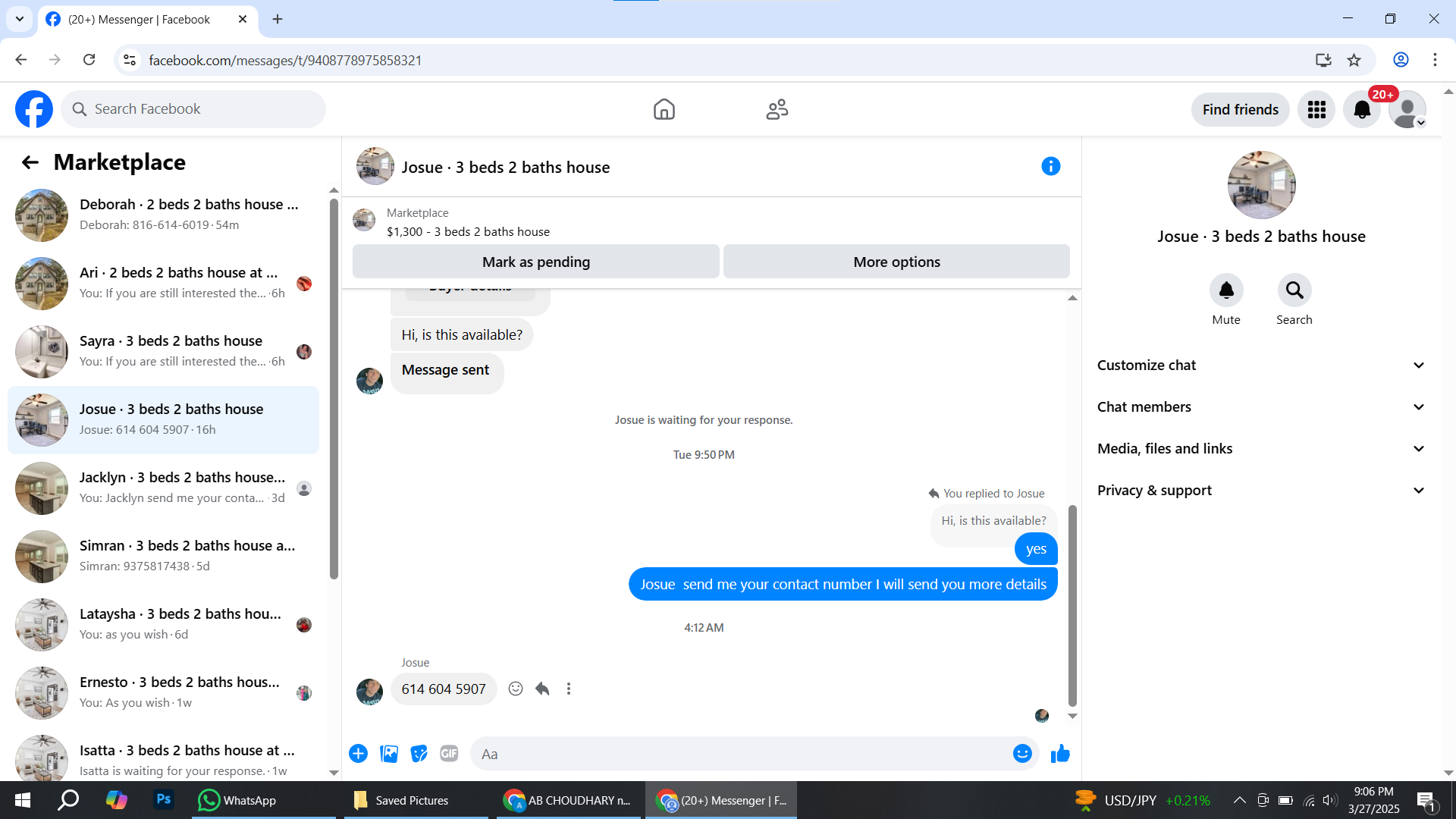Image resolution: width=1456 pixels, height=819 pixels.
Task: Open Photoshop from the taskbar
Action: [x=163, y=800]
